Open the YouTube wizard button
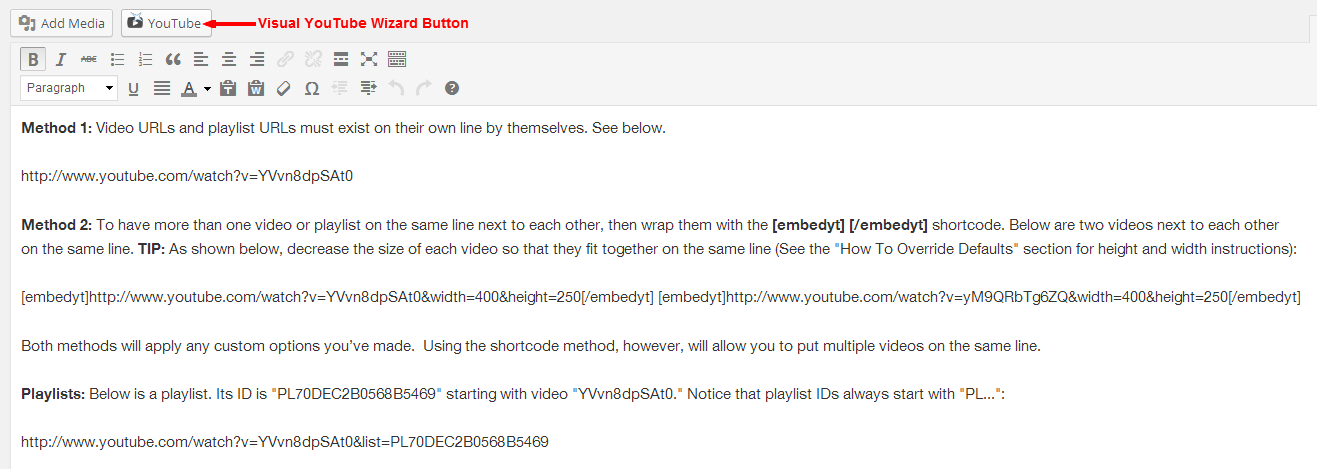 click(167, 23)
